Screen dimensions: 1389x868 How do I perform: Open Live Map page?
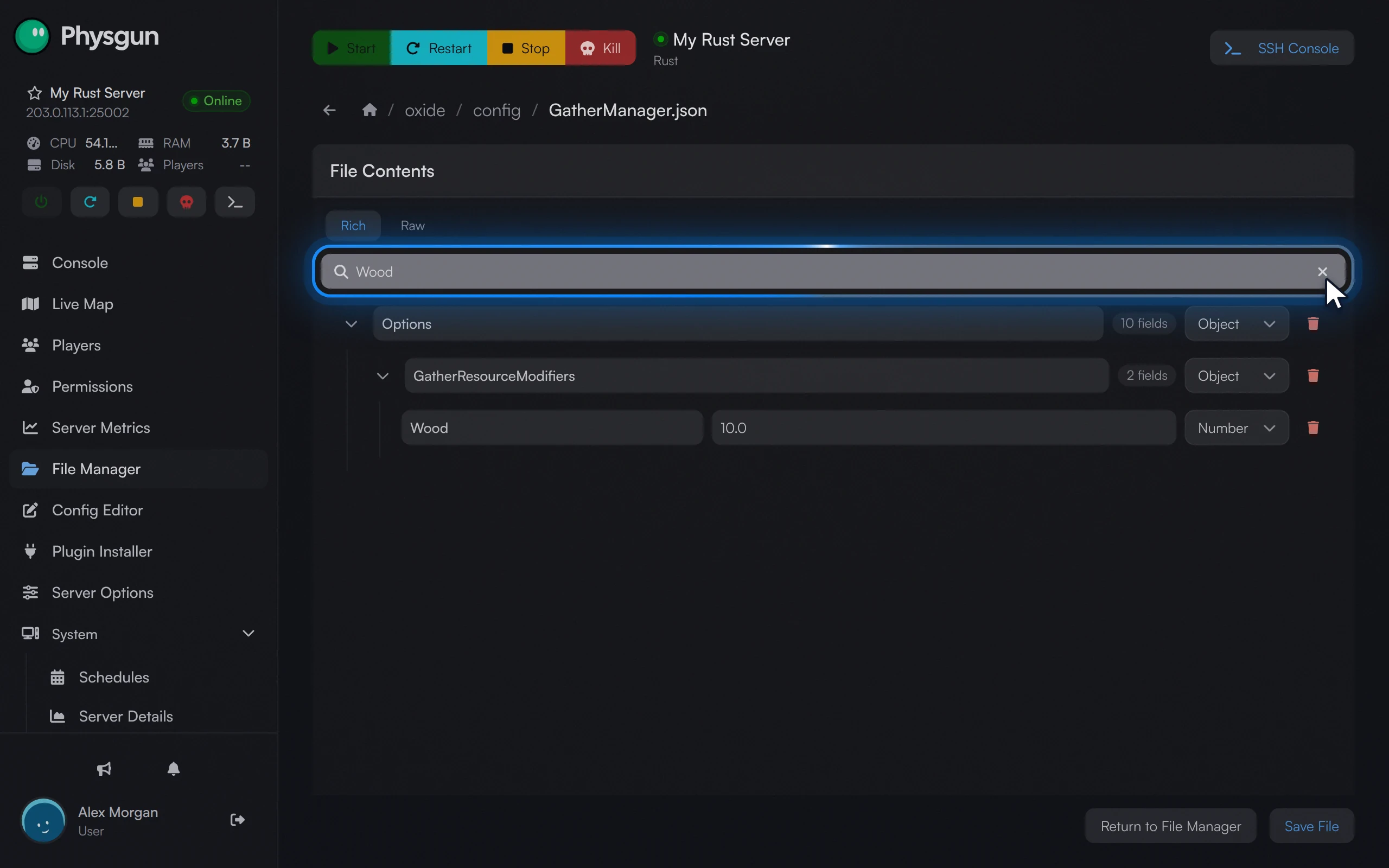click(x=138, y=304)
